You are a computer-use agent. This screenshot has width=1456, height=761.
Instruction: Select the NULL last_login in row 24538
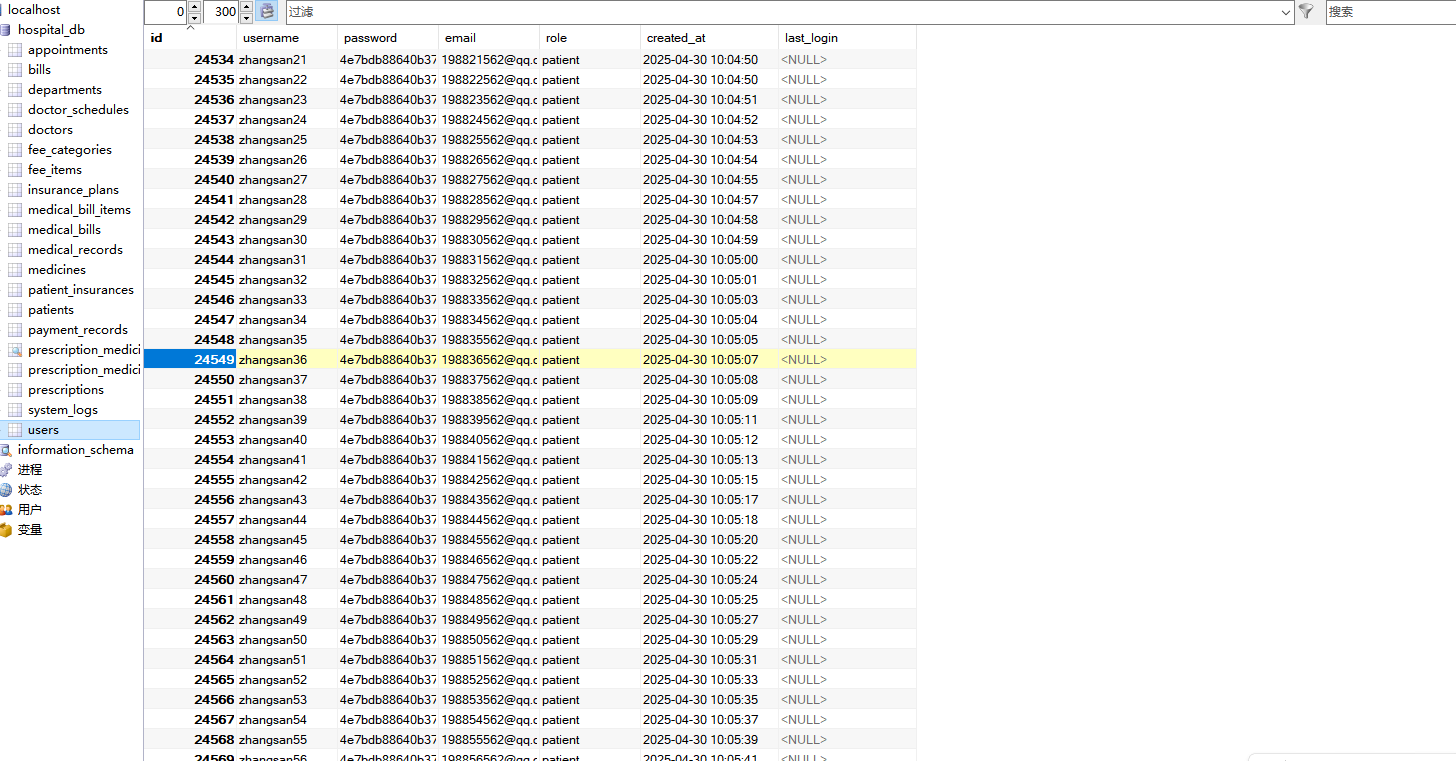pos(847,140)
